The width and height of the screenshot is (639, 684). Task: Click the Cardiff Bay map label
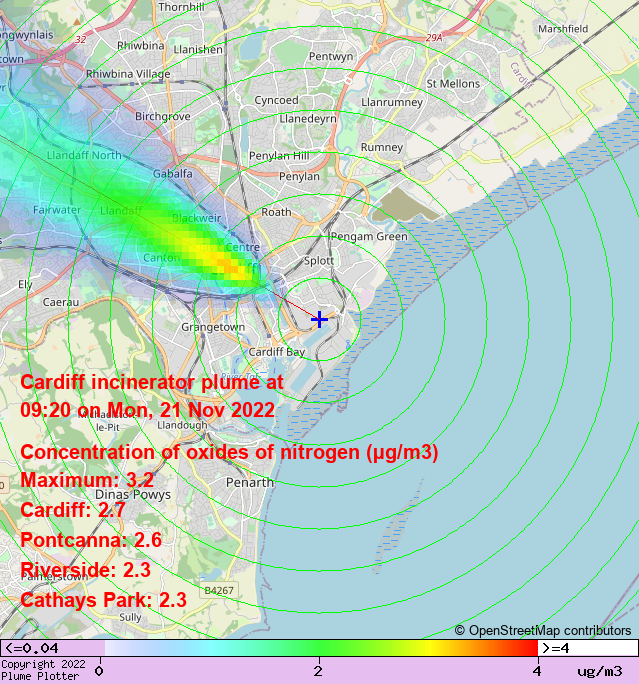point(277,352)
